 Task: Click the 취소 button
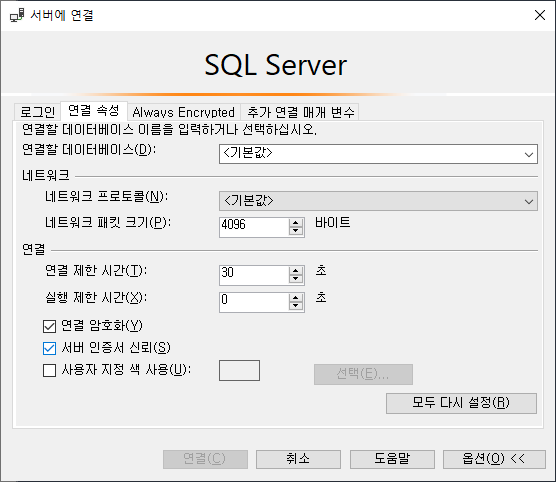[298, 459]
